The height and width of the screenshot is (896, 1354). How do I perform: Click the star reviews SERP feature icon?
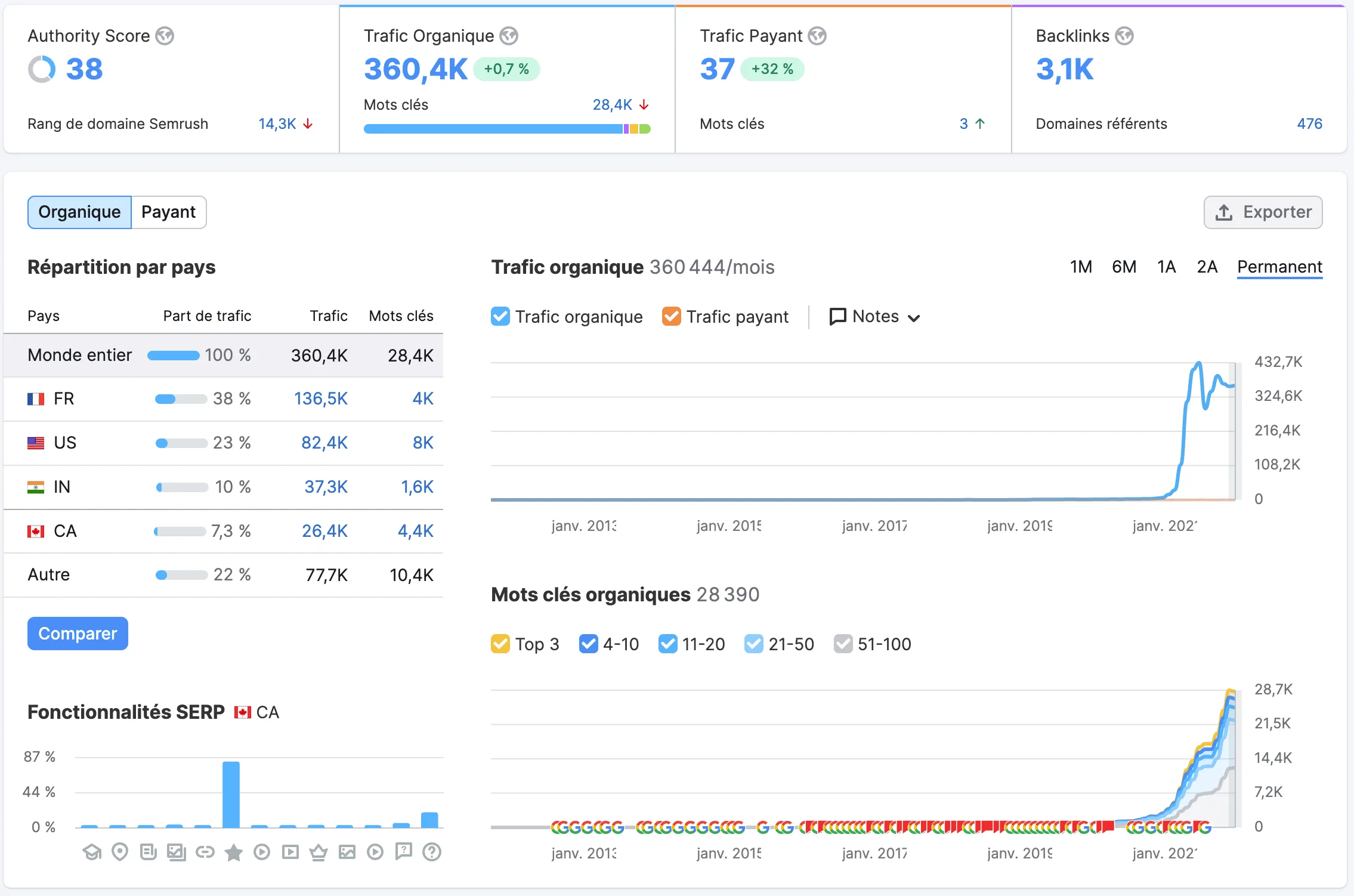(233, 852)
